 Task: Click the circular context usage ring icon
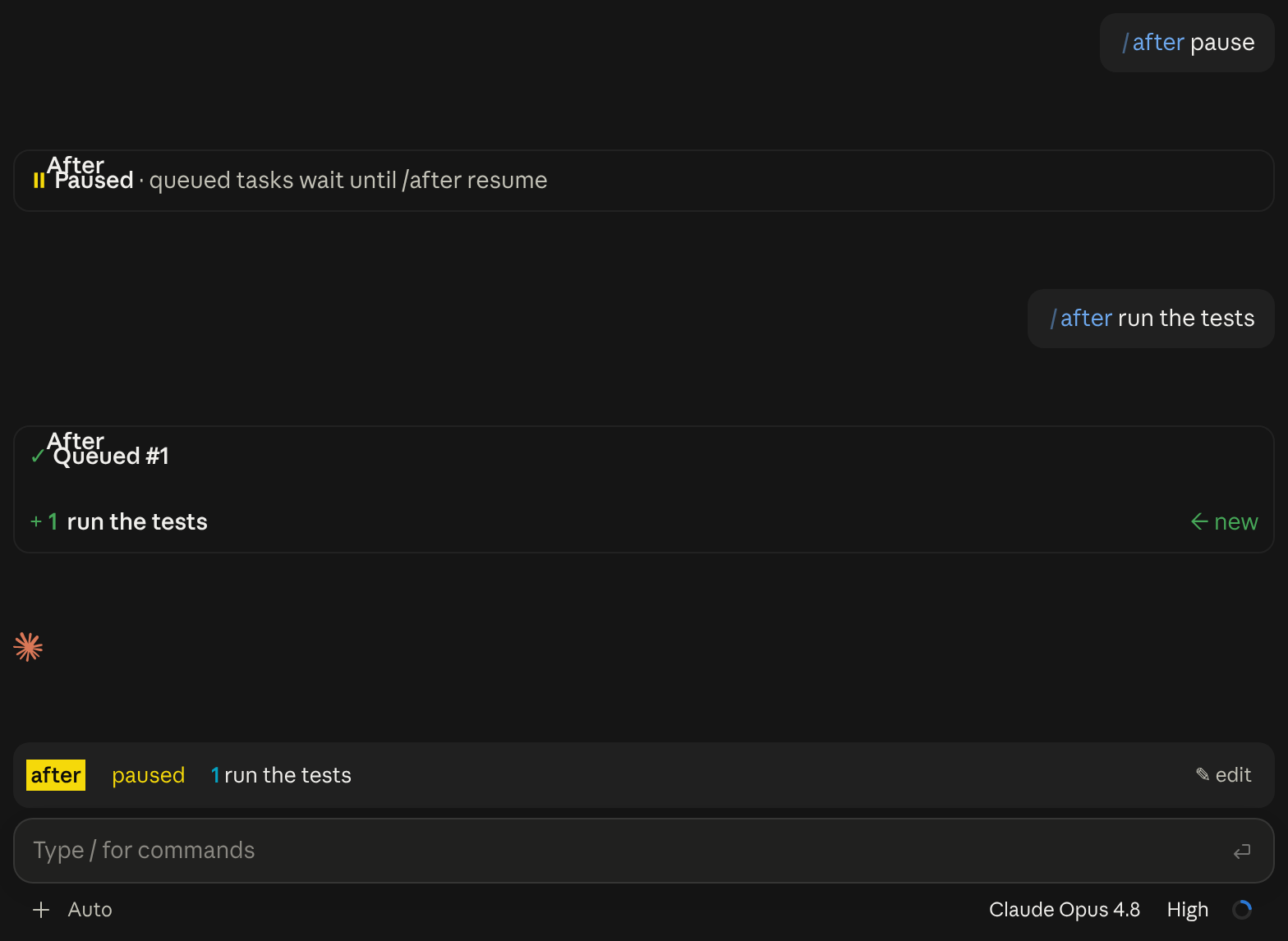(1242, 910)
